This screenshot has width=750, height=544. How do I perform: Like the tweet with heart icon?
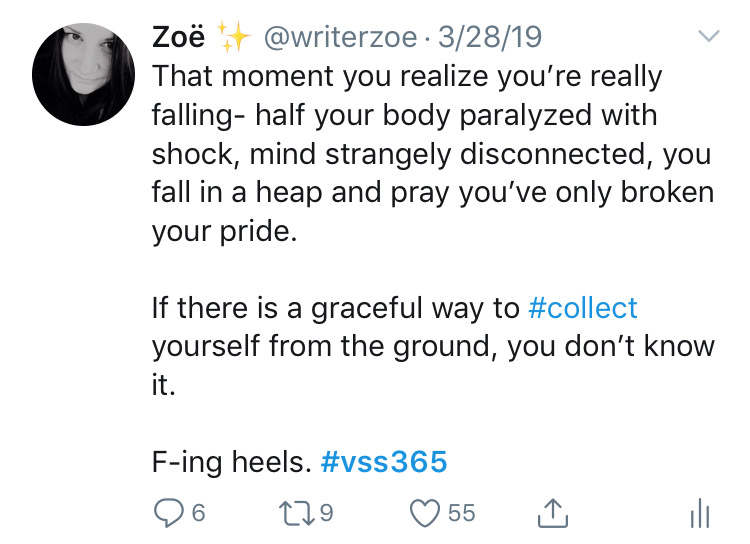425,513
